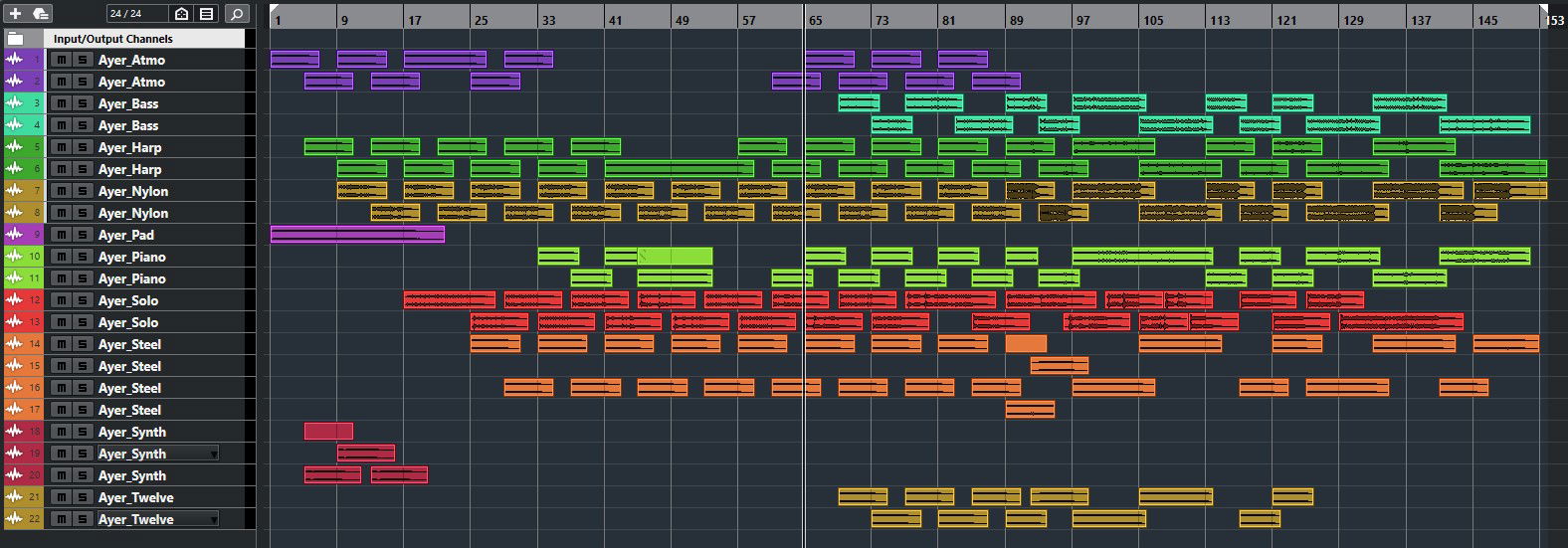Click bar 129 on the timeline ruler

[x=1353, y=20]
